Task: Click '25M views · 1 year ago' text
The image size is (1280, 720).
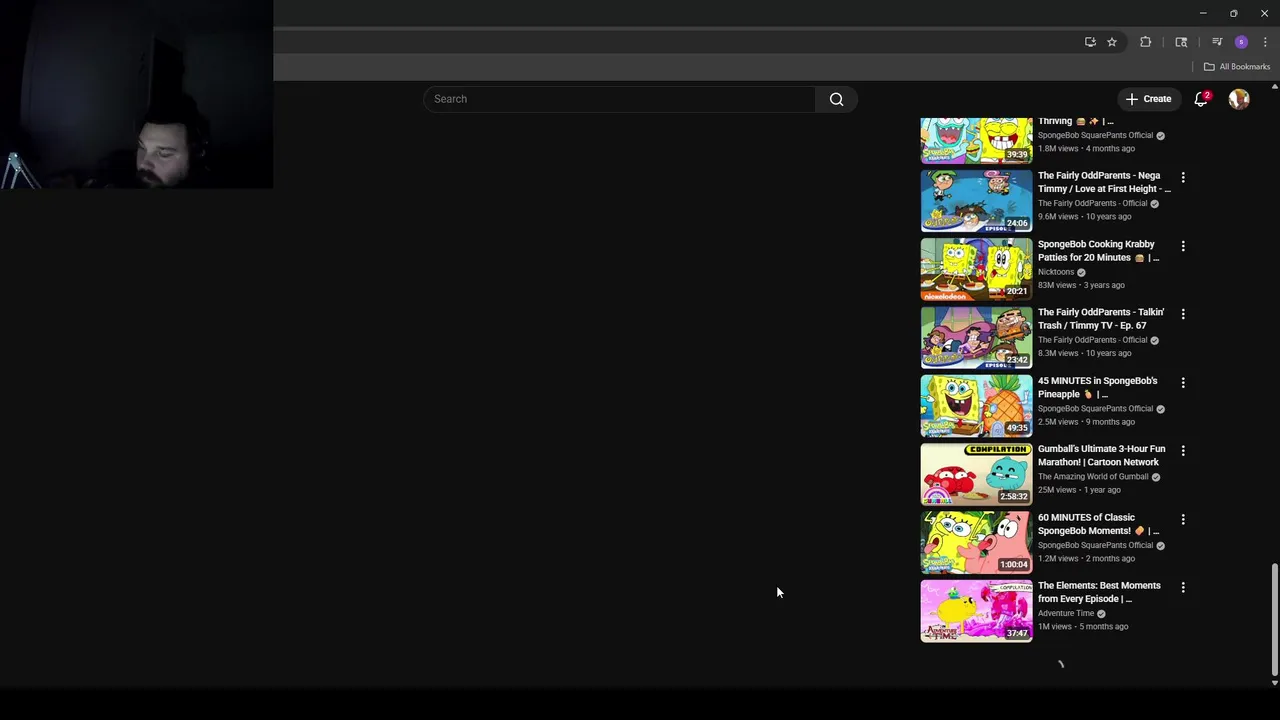Action: pyautogui.click(x=1079, y=490)
